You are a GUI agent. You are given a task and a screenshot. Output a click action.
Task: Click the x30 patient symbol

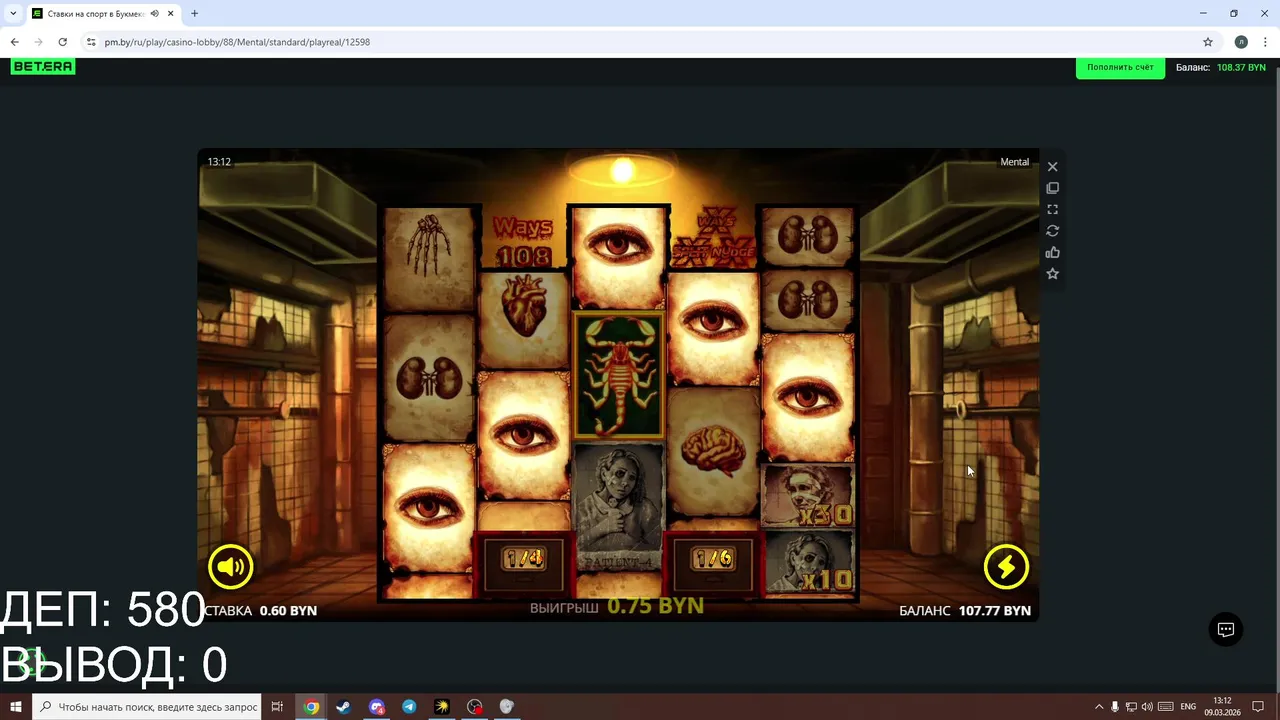point(808,497)
